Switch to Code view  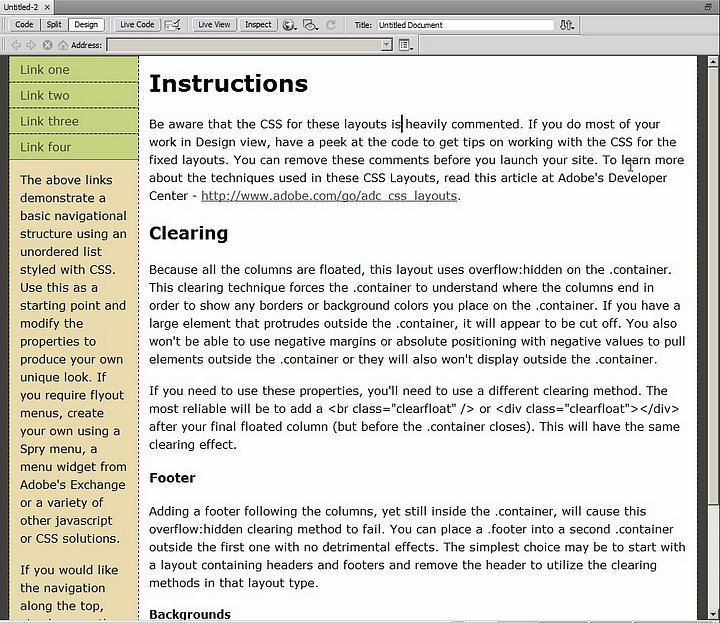pos(24,25)
